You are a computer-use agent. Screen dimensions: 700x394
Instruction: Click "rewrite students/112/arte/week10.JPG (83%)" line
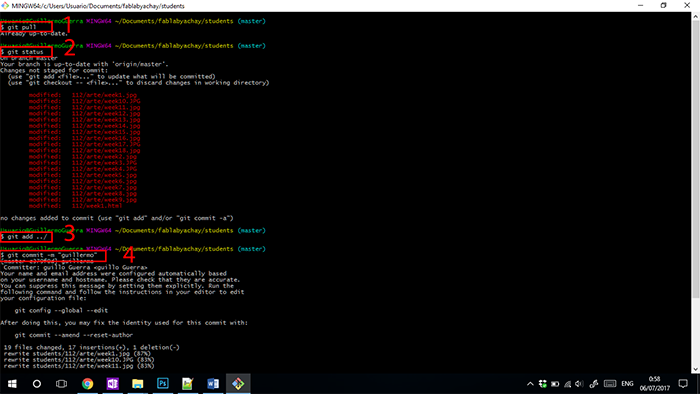pyautogui.click(x=79, y=360)
